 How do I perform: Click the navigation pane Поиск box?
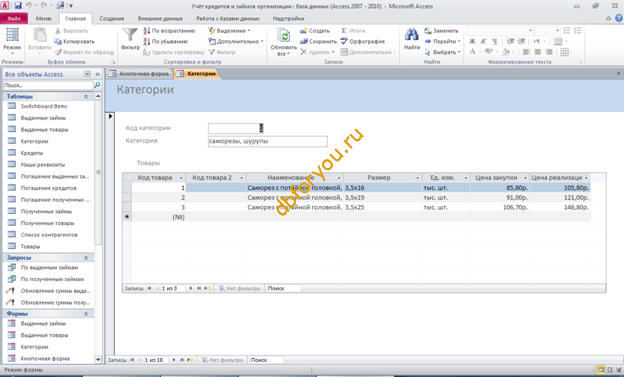pos(48,85)
